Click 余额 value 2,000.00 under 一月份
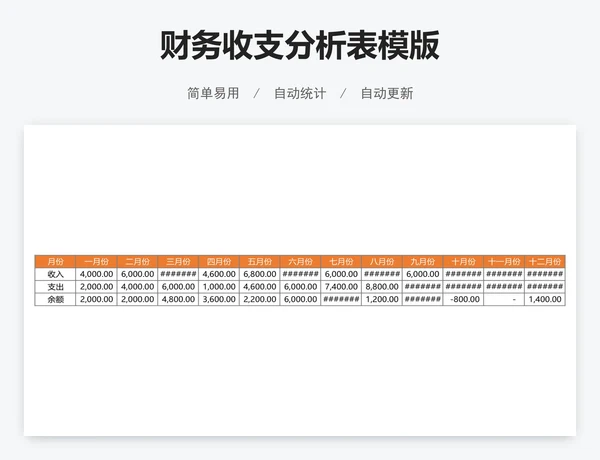The image size is (600, 460). (96, 299)
